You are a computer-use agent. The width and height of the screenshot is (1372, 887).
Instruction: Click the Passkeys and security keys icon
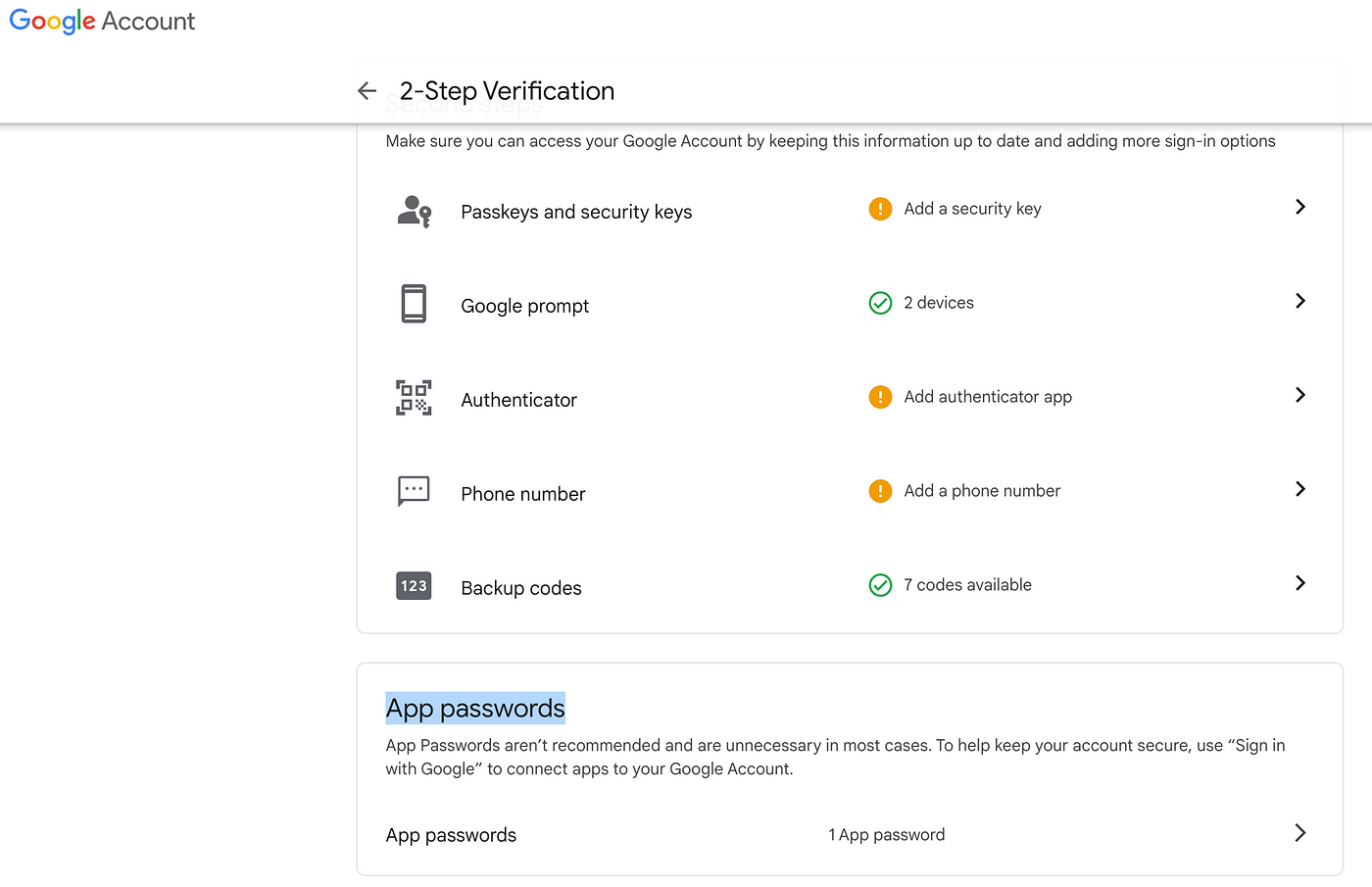pos(414,211)
